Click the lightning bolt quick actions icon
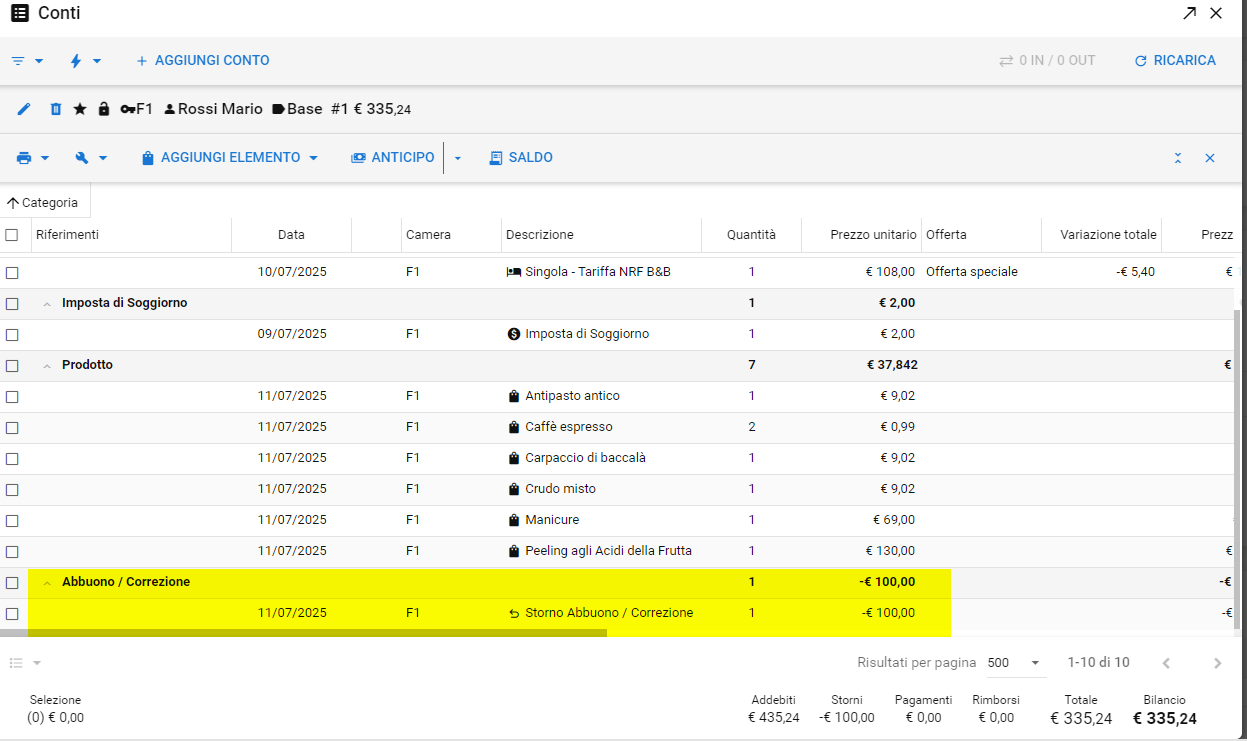1247x741 pixels. coord(76,61)
